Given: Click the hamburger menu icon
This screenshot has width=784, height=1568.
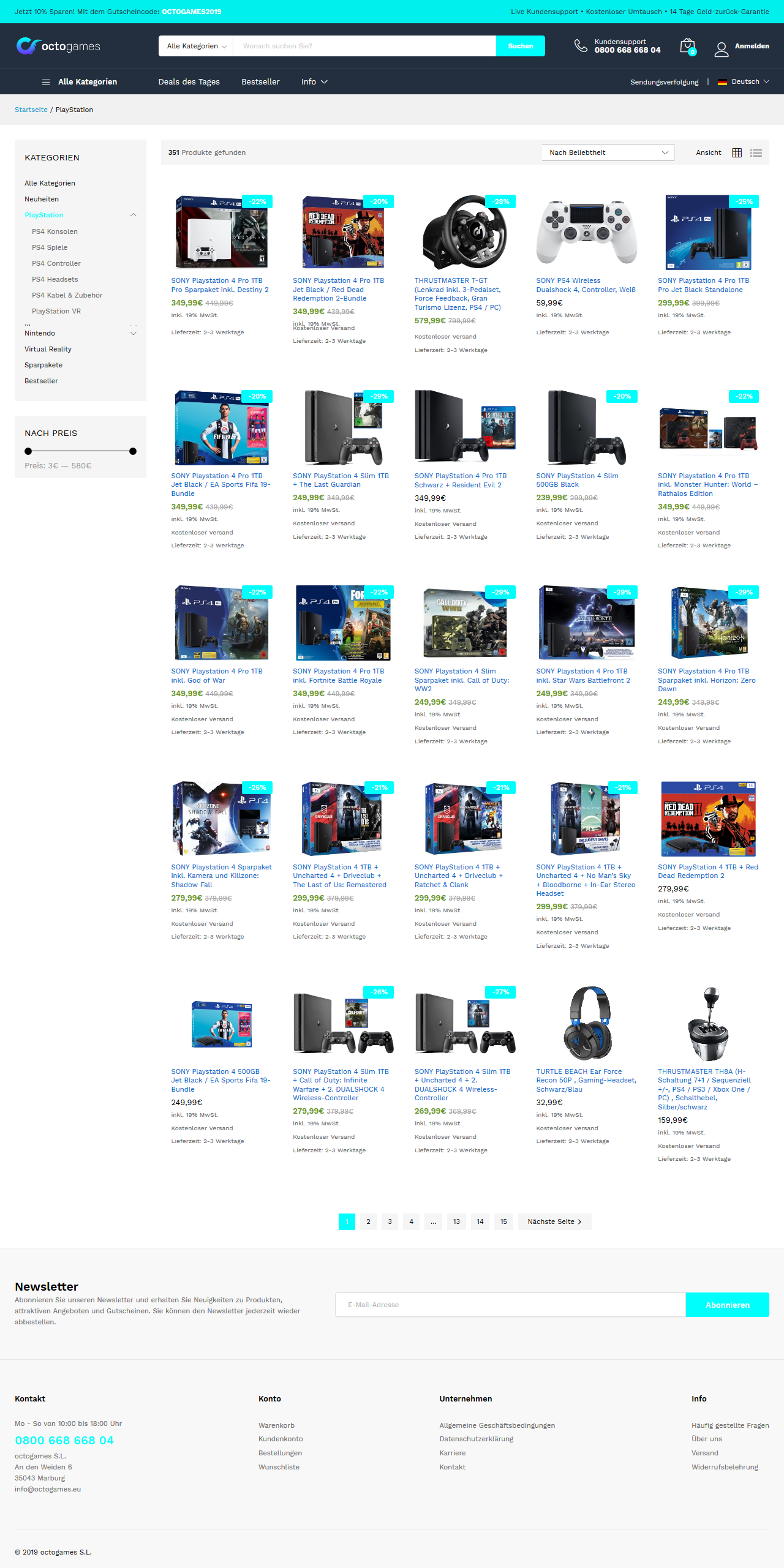Looking at the screenshot, I should pyautogui.click(x=46, y=82).
